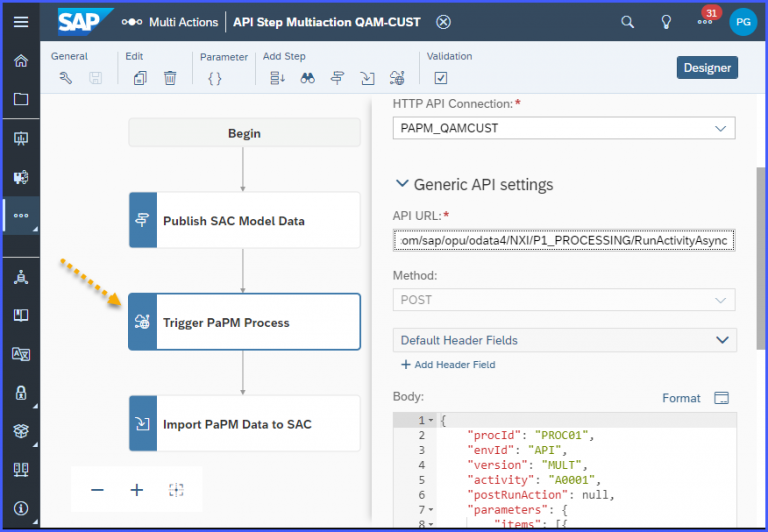Open the search magnifier
Image resolution: width=768 pixels, height=532 pixels.
[x=627, y=22]
